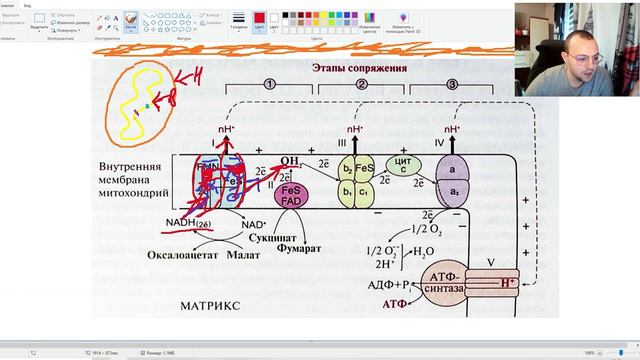
Task: Open Edit colors (Изменение цветов)
Action: pos(369,22)
